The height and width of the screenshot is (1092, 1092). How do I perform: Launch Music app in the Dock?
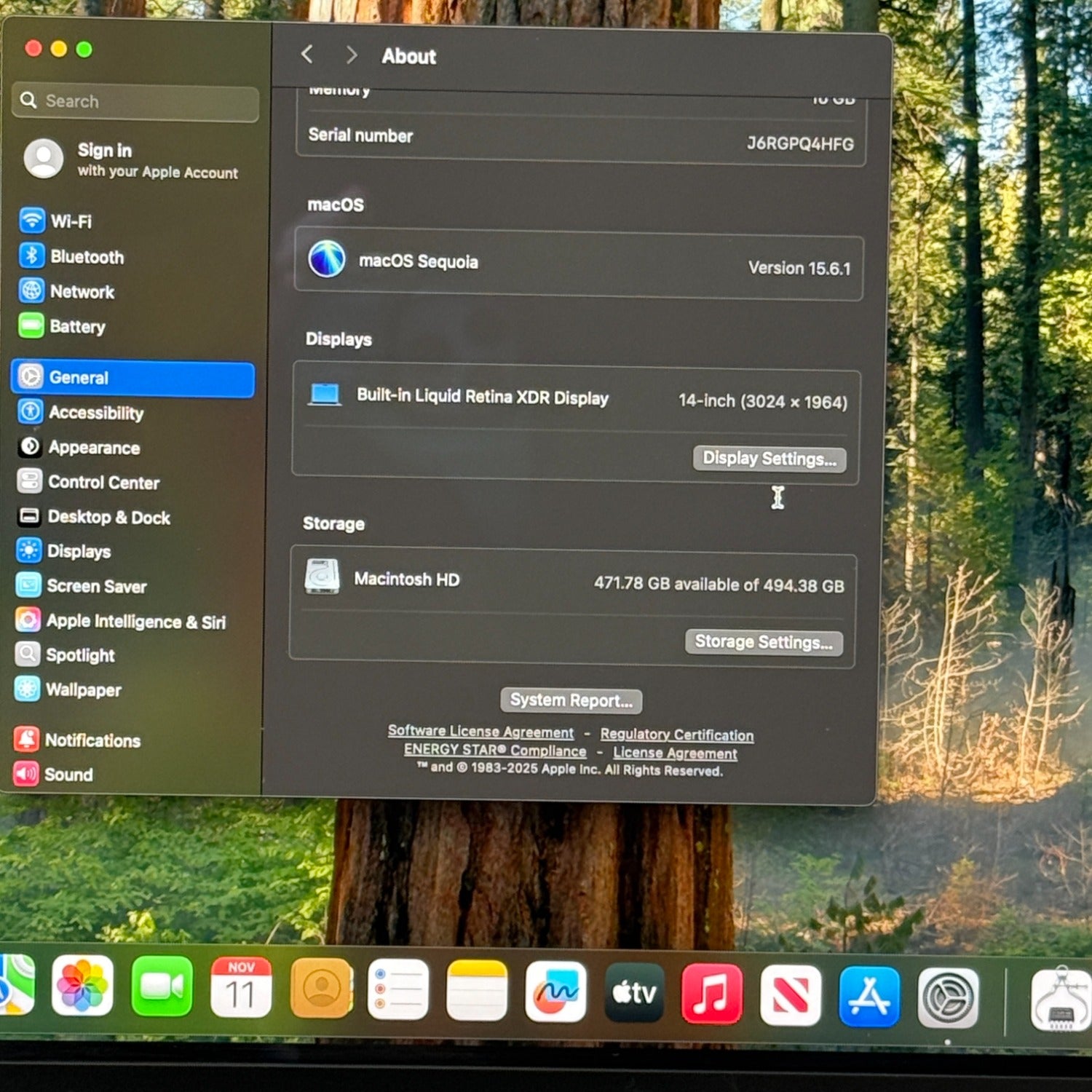click(x=711, y=994)
